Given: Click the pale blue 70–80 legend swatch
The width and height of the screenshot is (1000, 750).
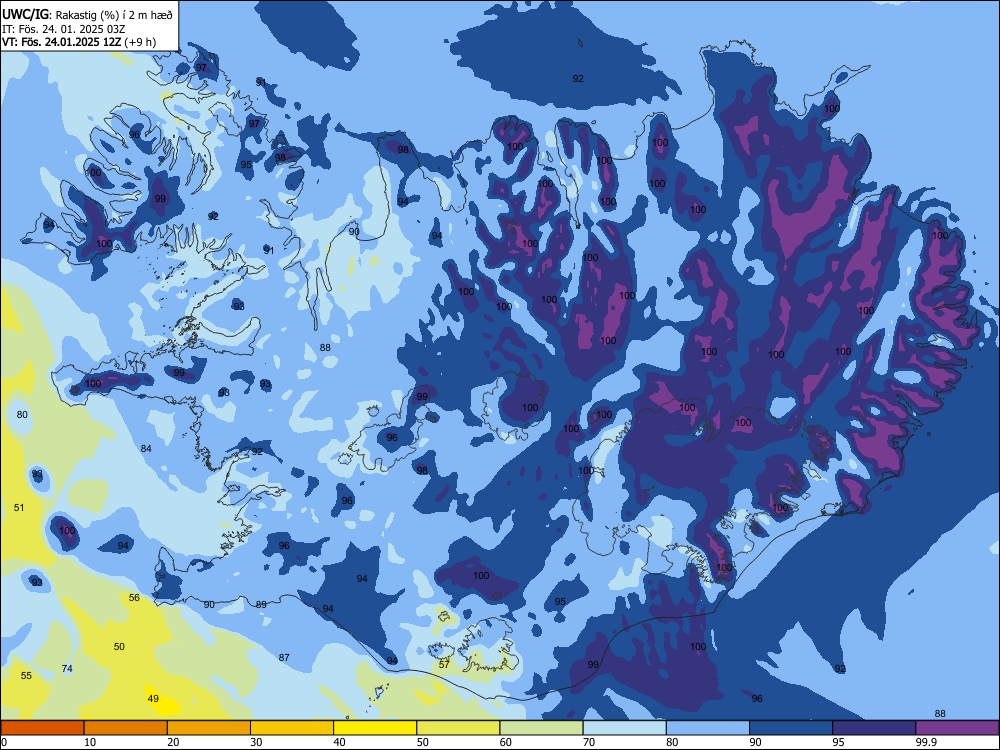Looking at the screenshot, I should point(624,728).
